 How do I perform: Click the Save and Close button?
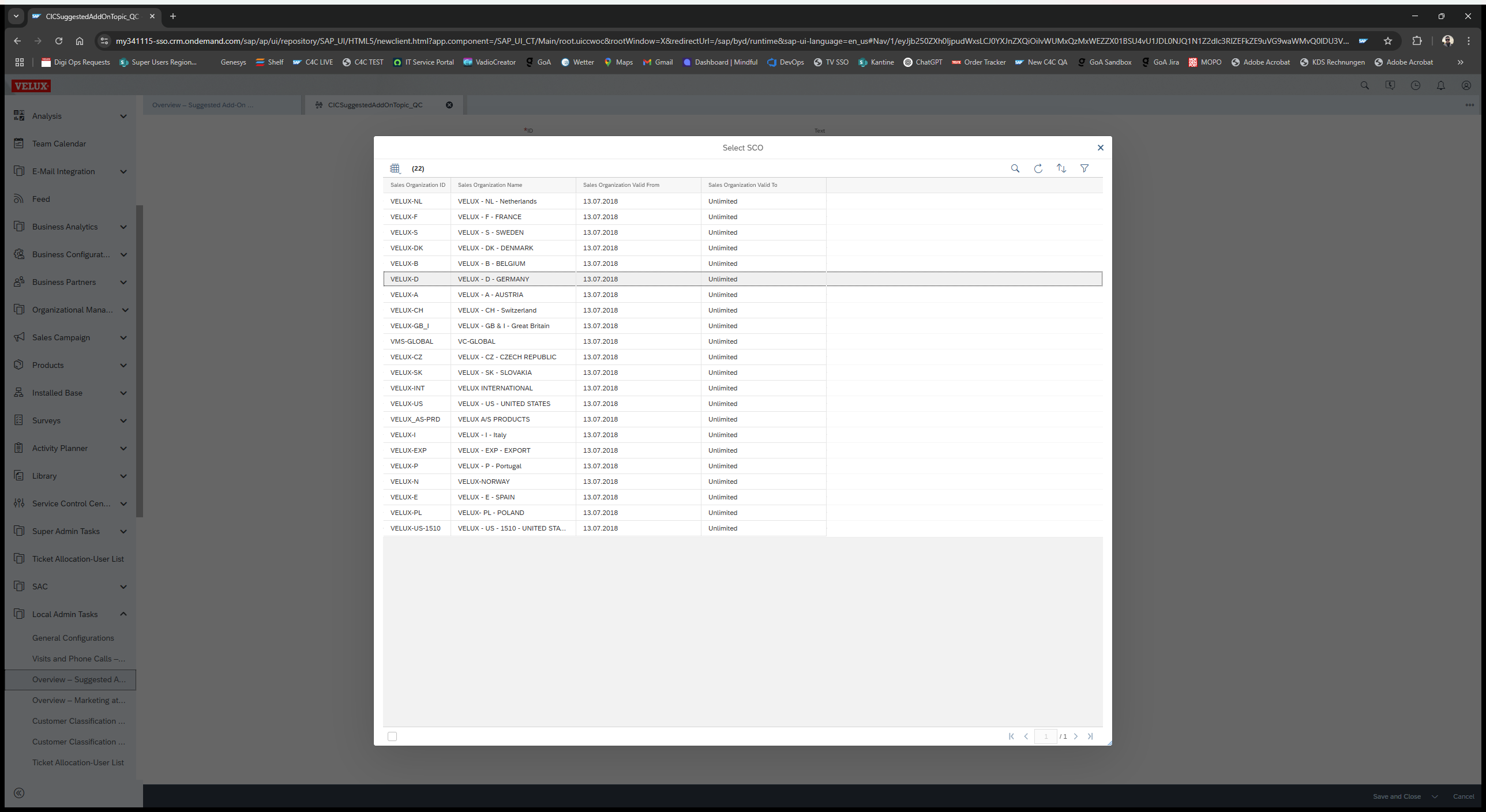coord(1397,796)
